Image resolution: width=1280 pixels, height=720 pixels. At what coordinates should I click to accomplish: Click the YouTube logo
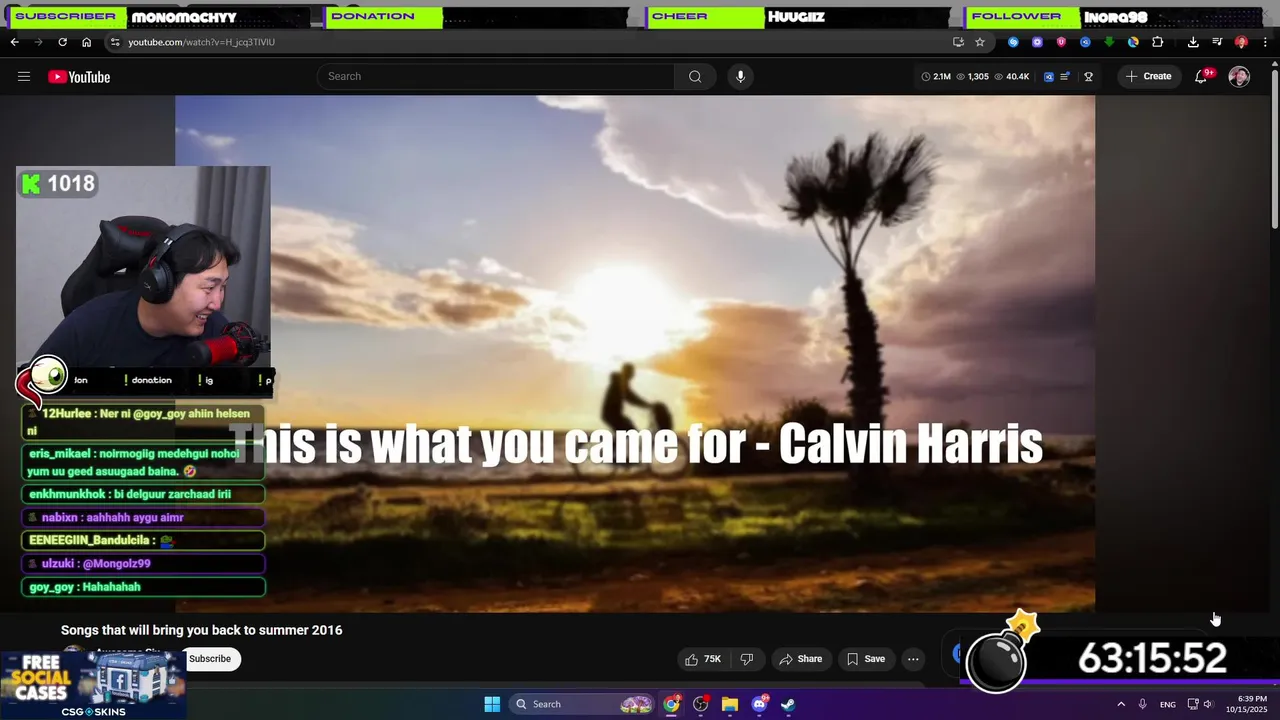(x=79, y=77)
